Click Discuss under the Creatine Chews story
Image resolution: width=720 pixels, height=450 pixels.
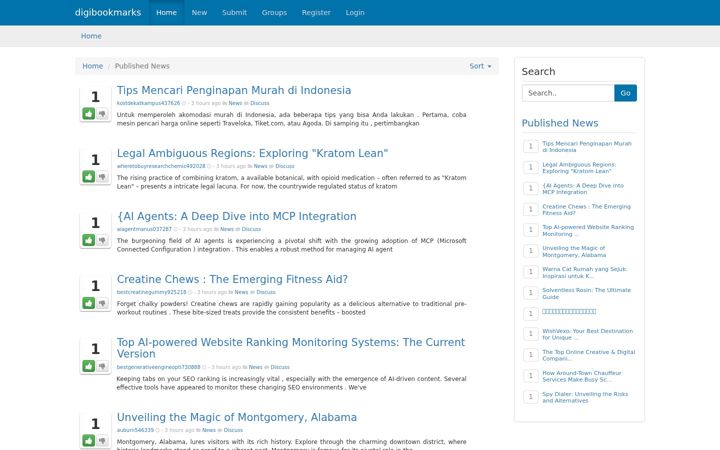(266, 292)
